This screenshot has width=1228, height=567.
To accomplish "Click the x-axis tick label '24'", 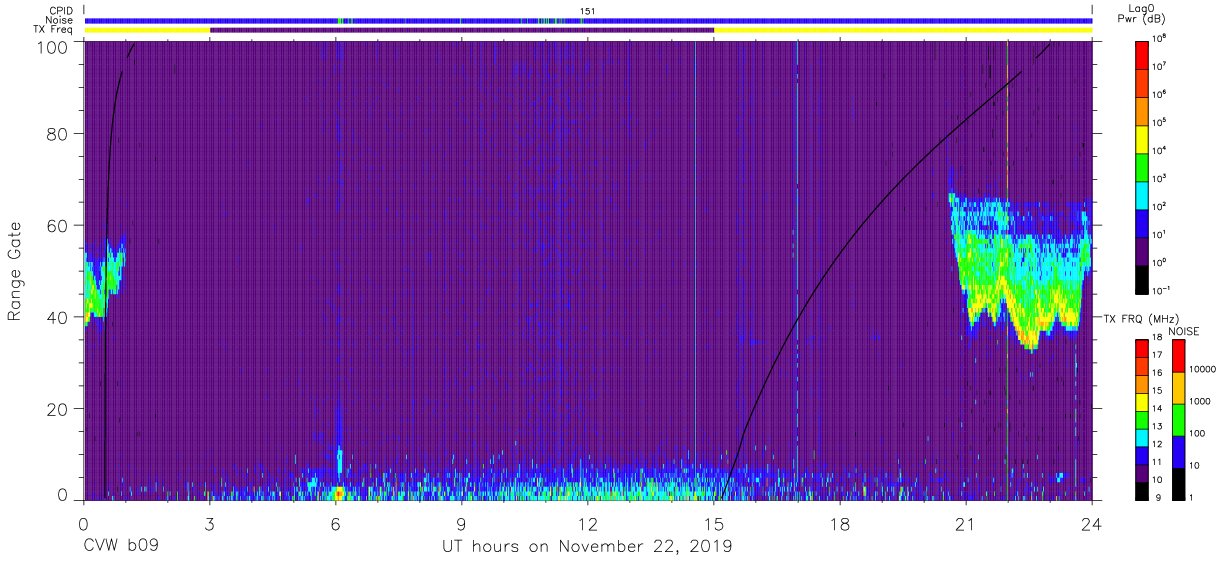I will (x=1091, y=522).
